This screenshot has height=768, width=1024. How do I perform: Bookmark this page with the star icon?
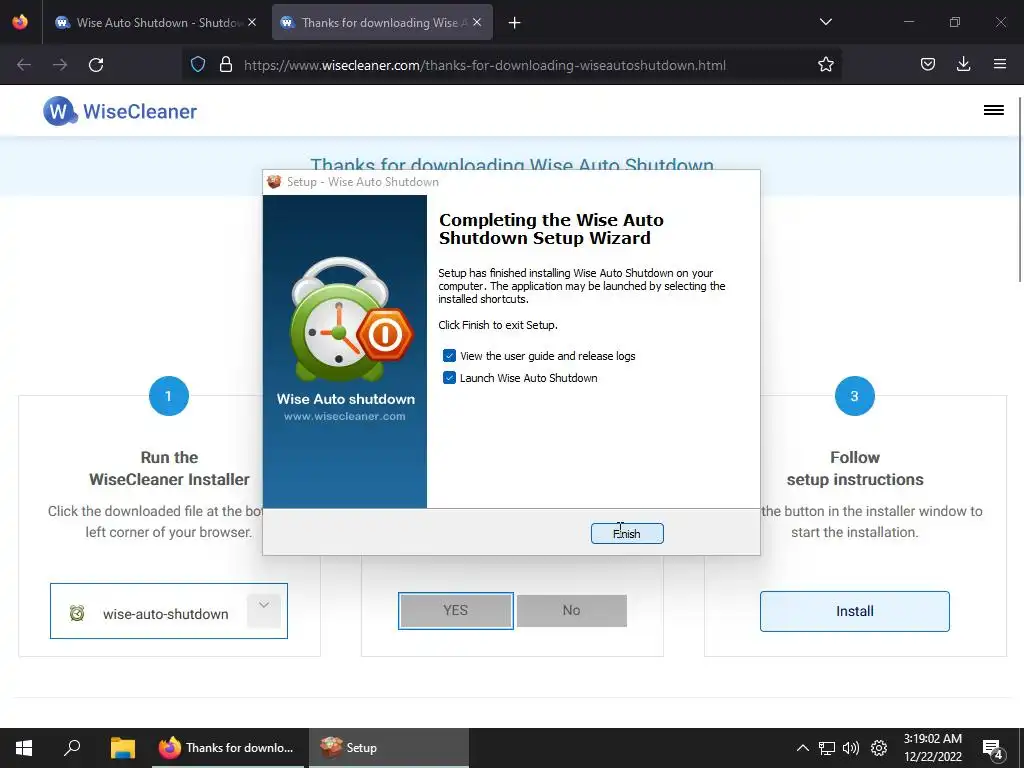825,65
